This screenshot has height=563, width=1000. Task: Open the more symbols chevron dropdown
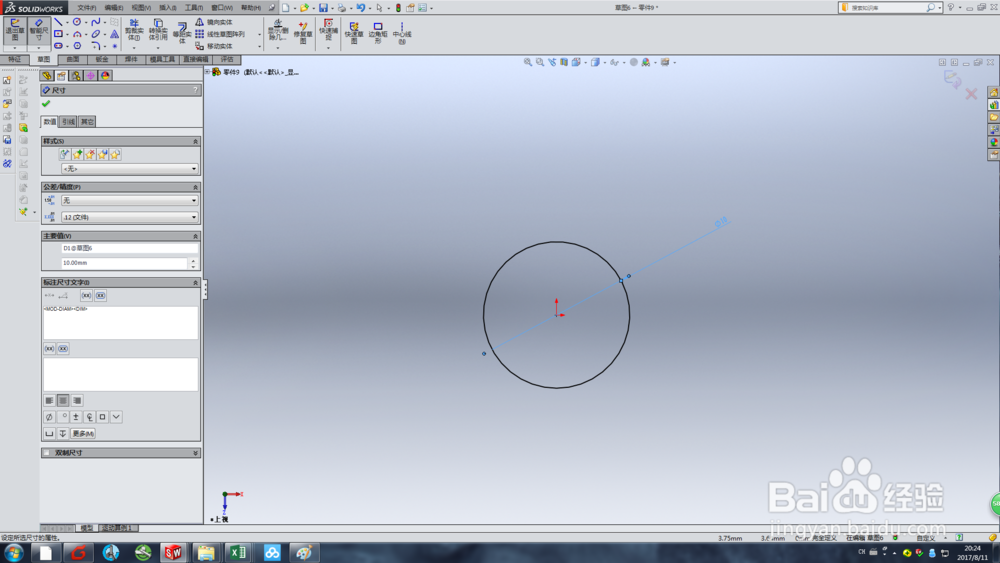coord(116,417)
